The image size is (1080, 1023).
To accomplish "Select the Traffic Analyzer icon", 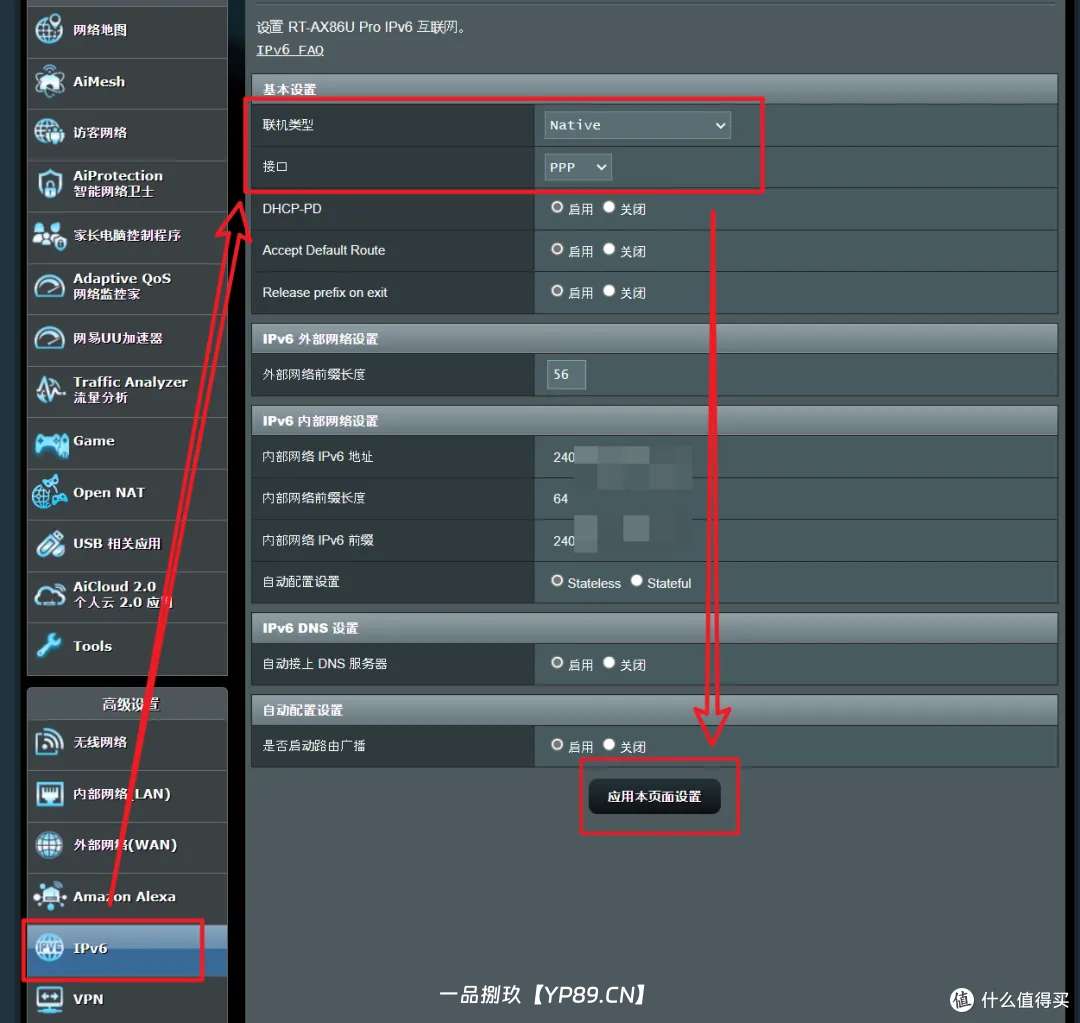I will [x=50, y=390].
